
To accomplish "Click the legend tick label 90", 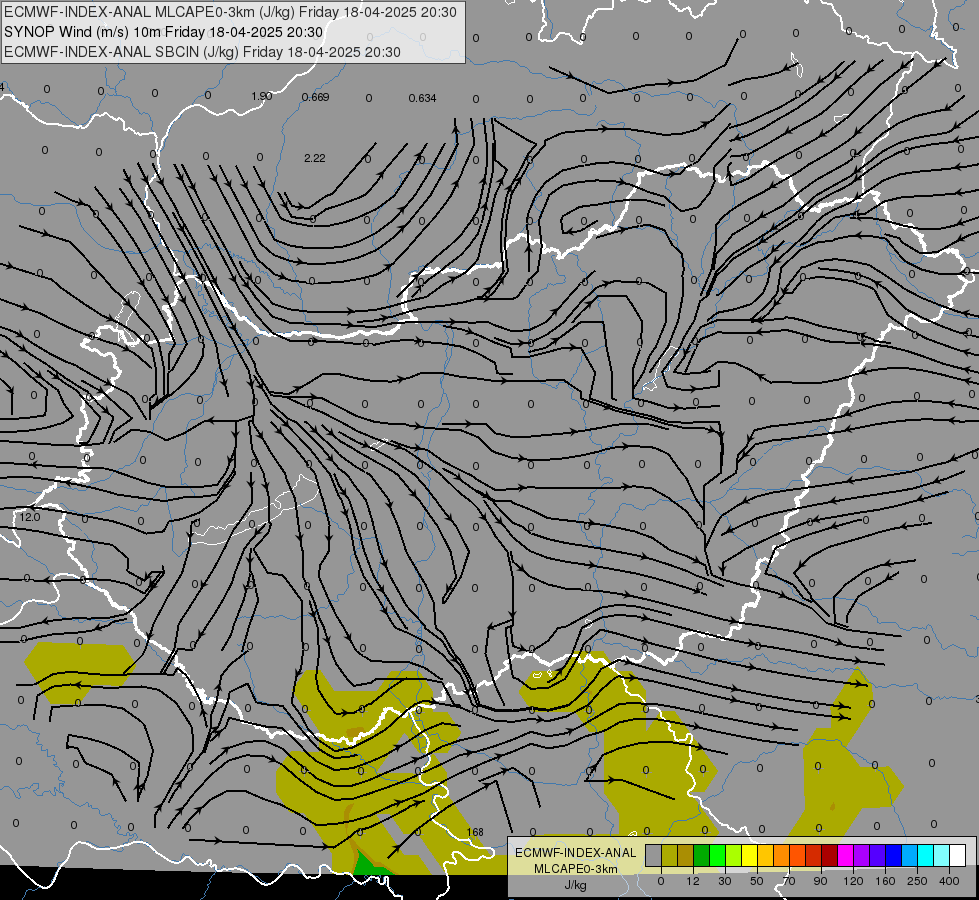I will click(x=820, y=881).
